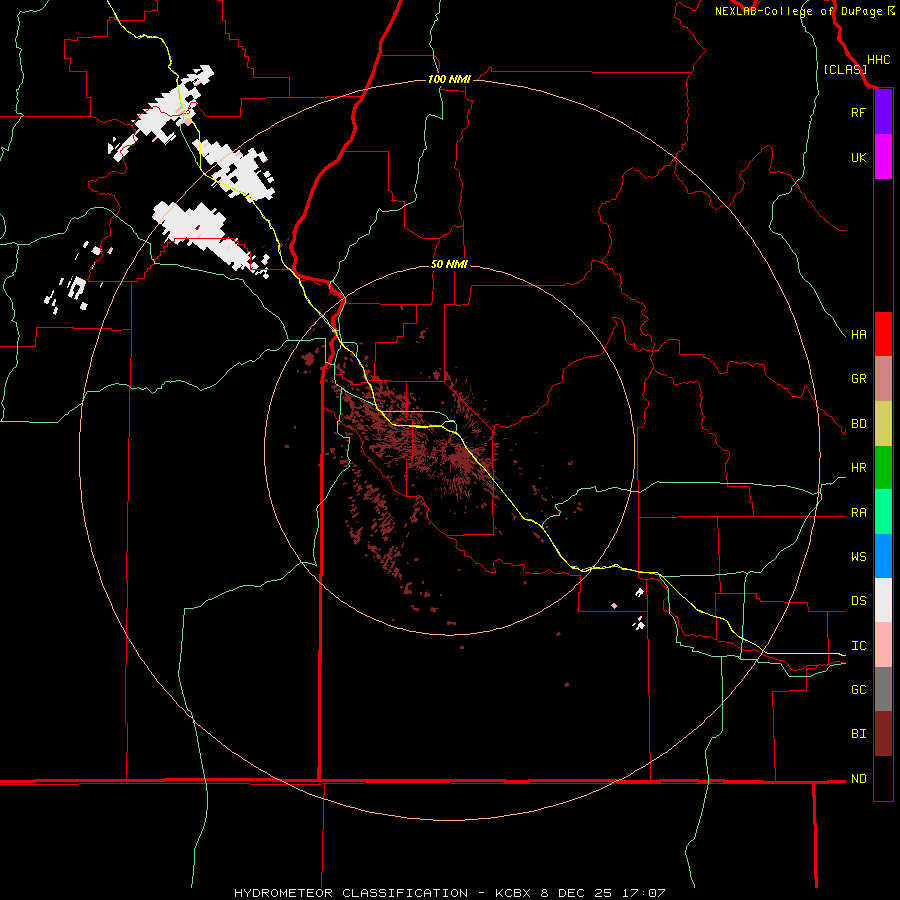900x900 pixels.
Task: Click the white DS legend swatch
Action: click(883, 600)
